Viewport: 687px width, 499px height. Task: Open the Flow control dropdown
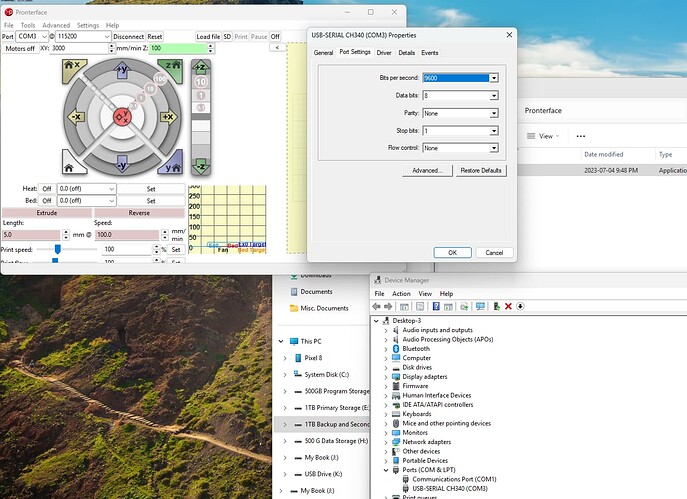tap(494, 149)
